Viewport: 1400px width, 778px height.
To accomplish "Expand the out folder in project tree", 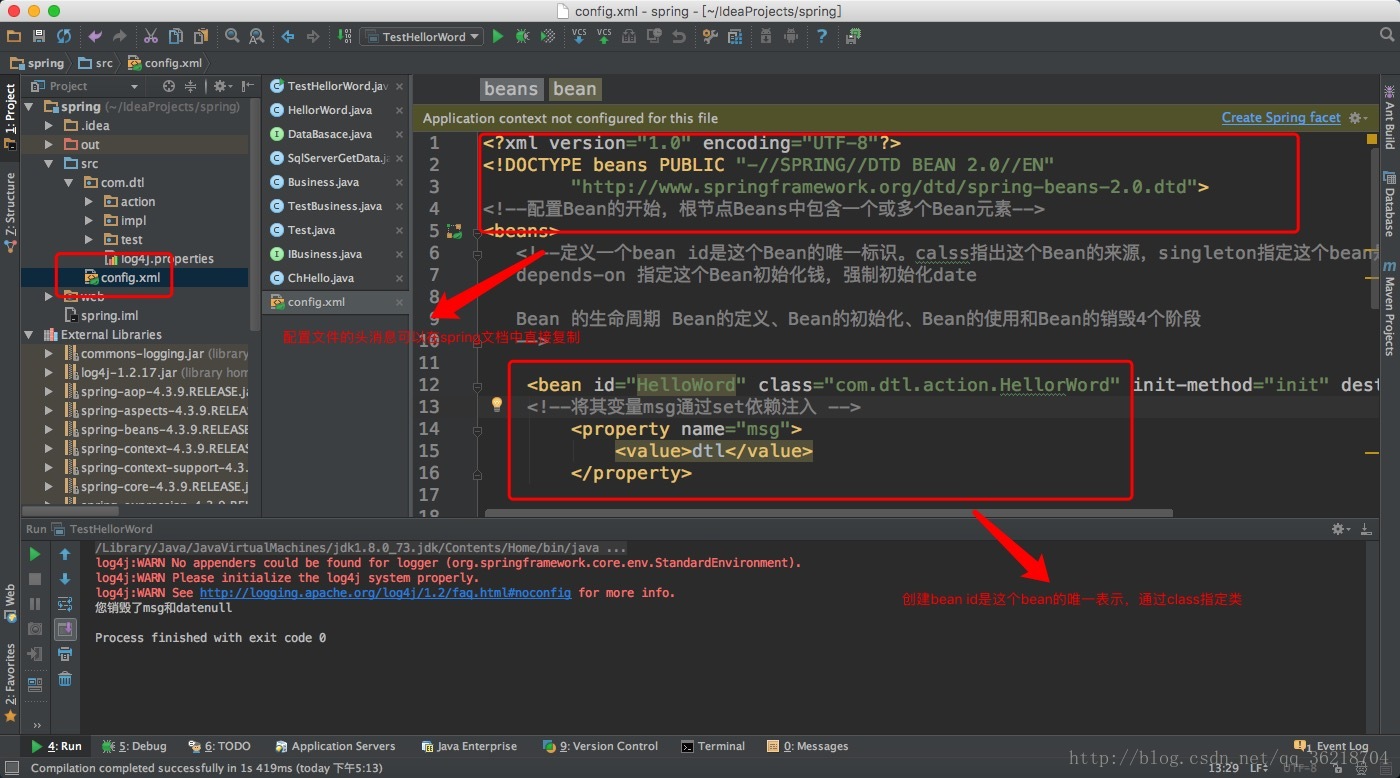I will pos(48,145).
